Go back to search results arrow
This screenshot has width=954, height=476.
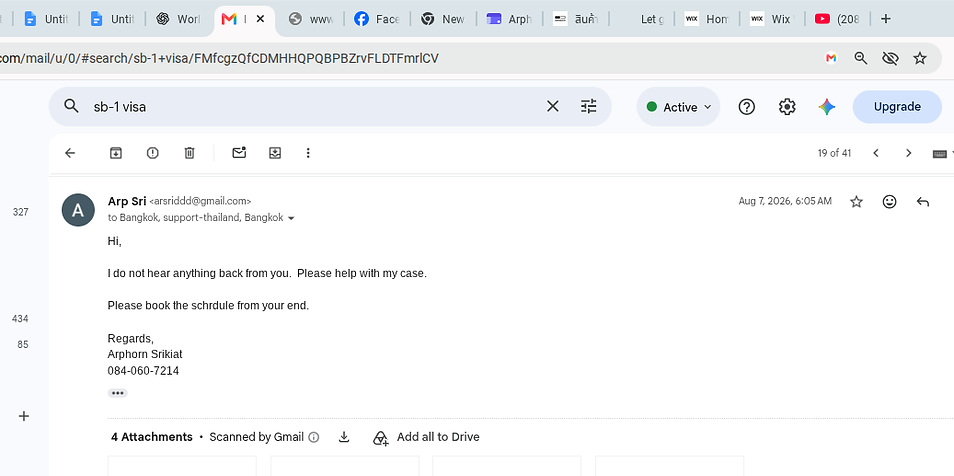70,153
